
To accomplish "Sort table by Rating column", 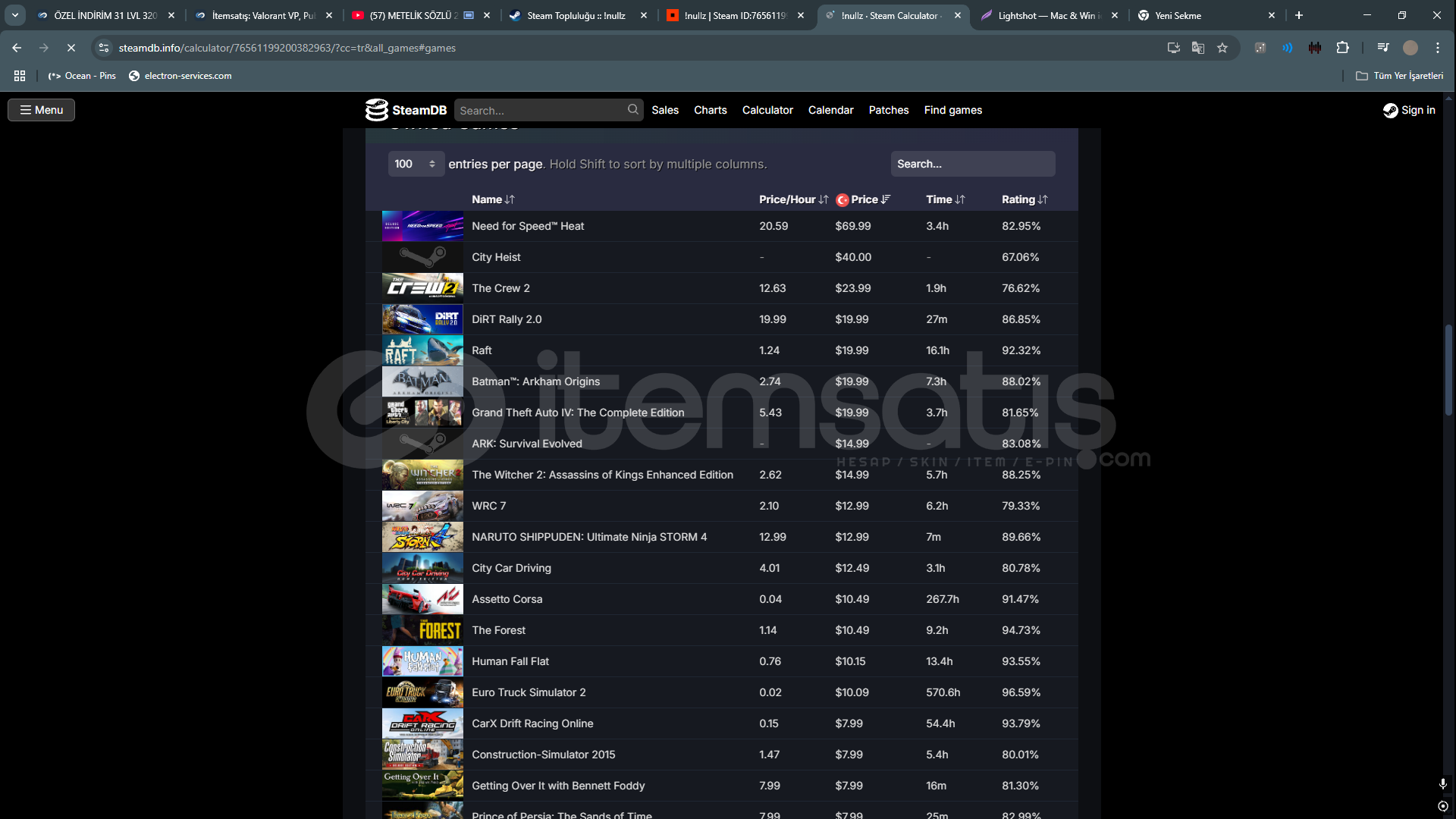I will (1025, 199).
